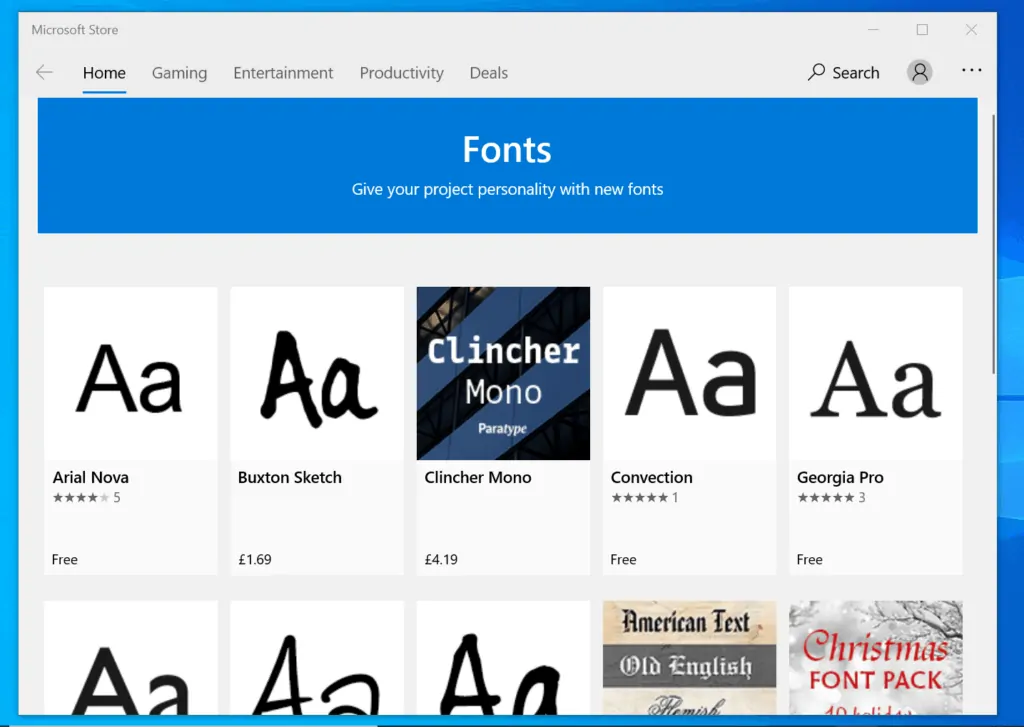Open the Christmas Font Pack listing
Viewport: 1024px width, 727px height.
tap(875, 655)
